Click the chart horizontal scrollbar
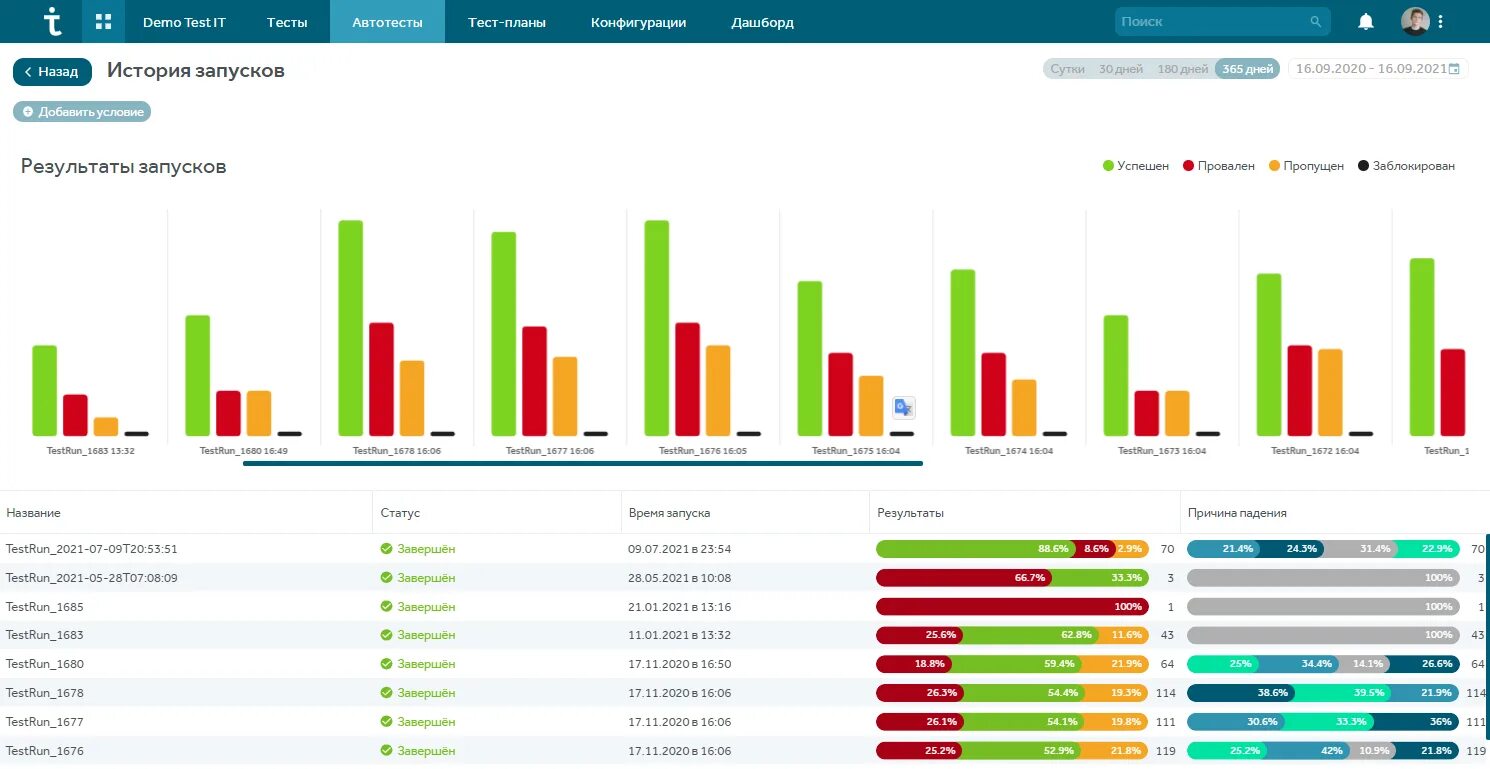The width and height of the screenshot is (1490, 769). point(582,463)
